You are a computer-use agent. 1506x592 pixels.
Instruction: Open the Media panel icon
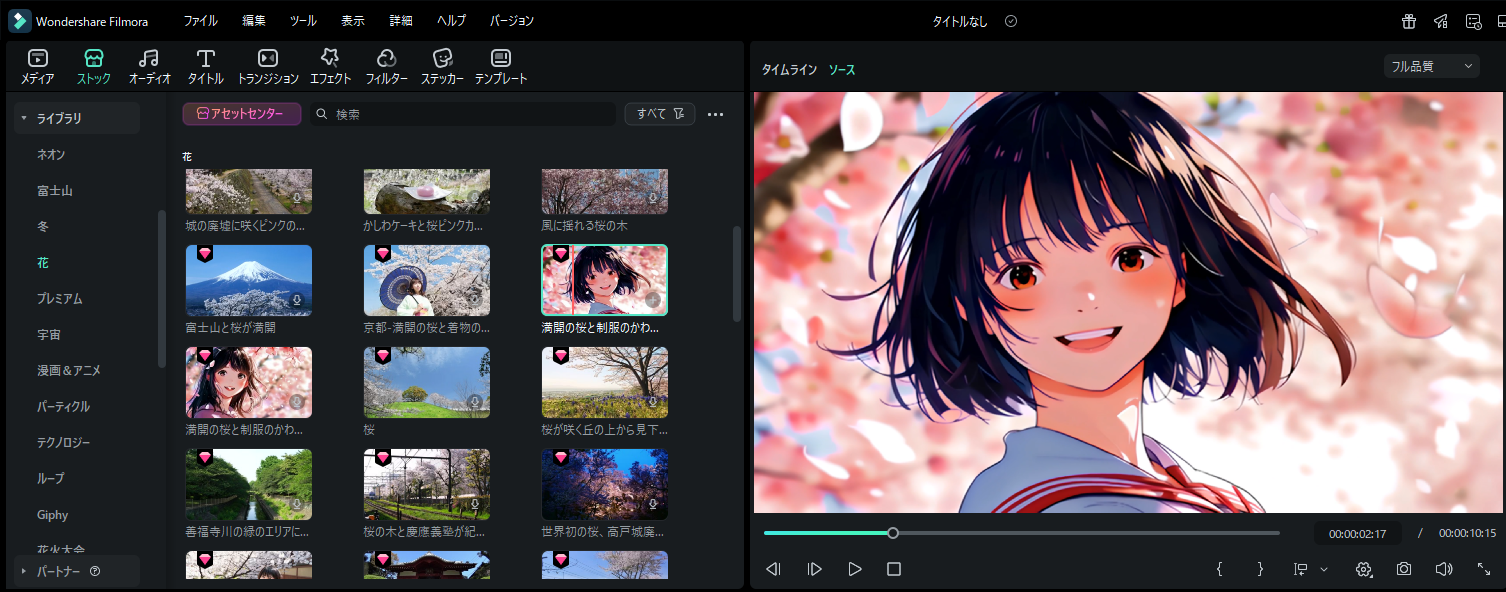pyautogui.click(x=37, y=58)
